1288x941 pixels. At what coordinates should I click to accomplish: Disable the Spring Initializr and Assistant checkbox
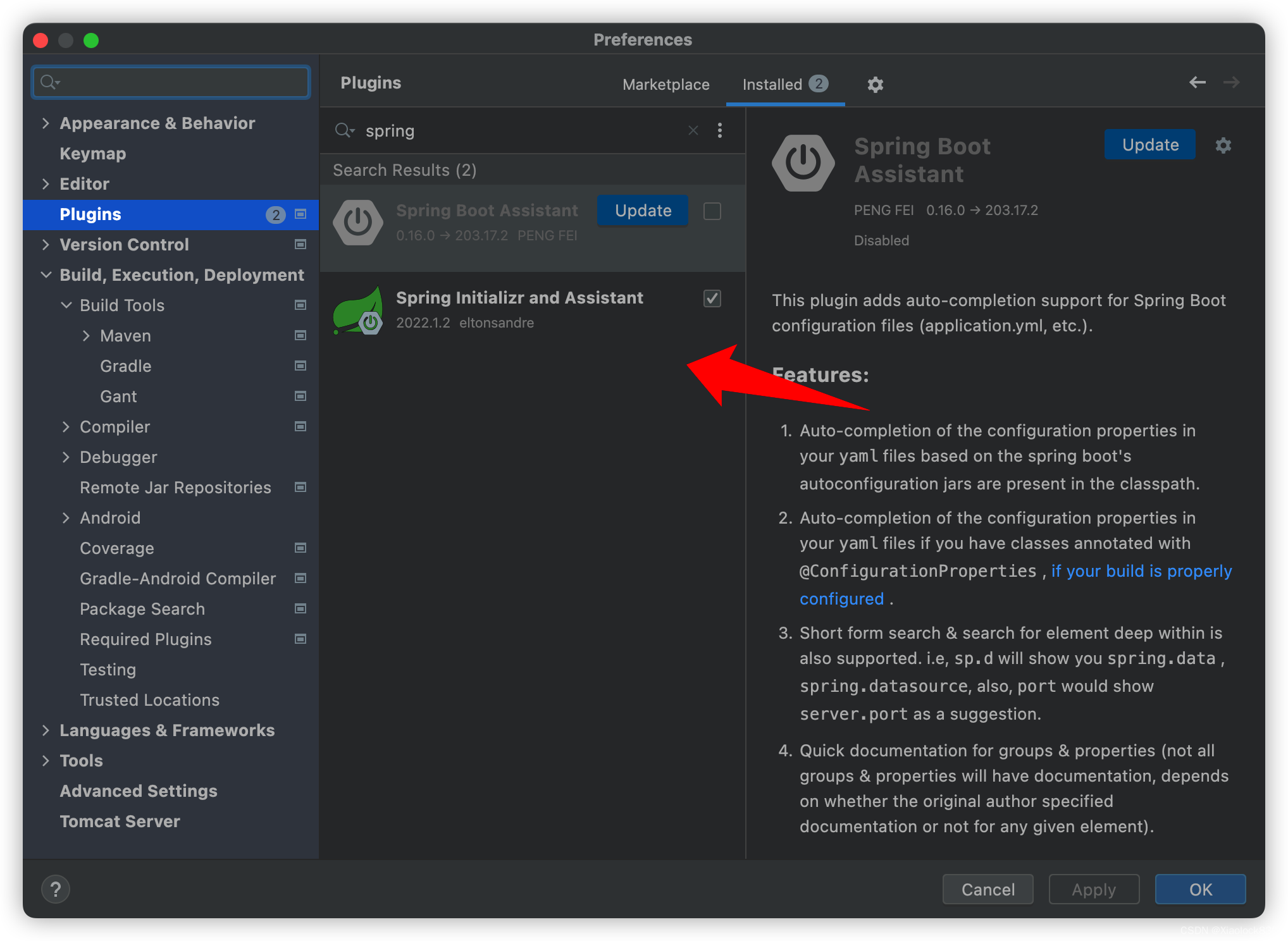pos(712,298)
